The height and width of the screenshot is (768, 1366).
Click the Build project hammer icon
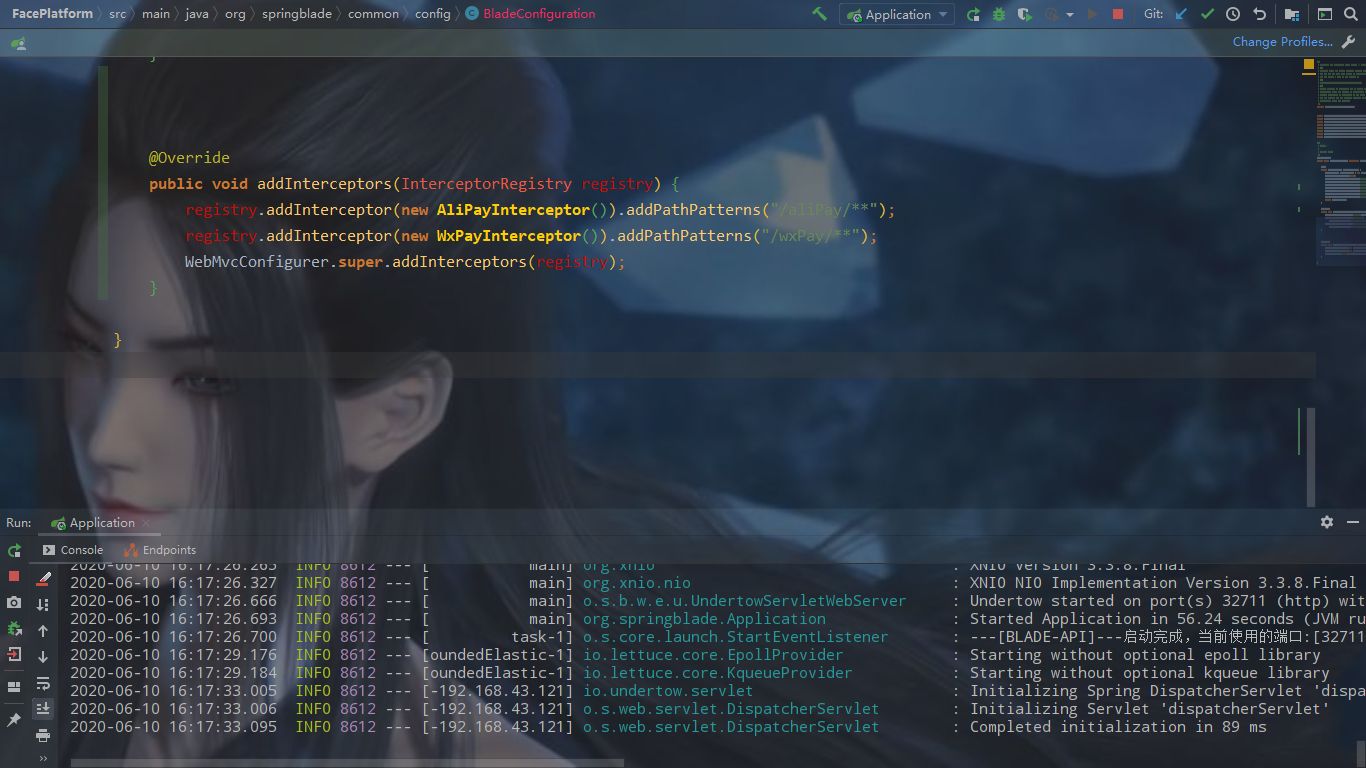tap(819, 14)
